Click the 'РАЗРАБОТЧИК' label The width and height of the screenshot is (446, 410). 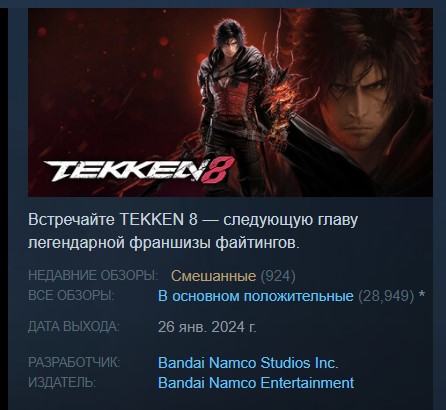74,362
